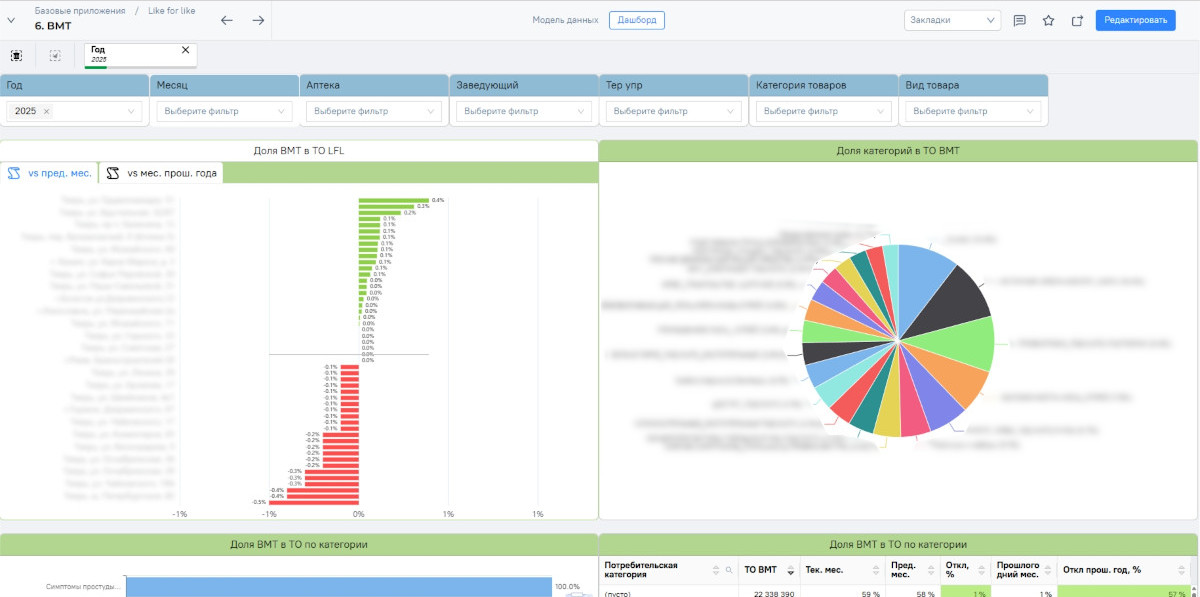
Task: Sort the ТО ВМТ column
Action: pyautogui.click(x=789, y=570)
